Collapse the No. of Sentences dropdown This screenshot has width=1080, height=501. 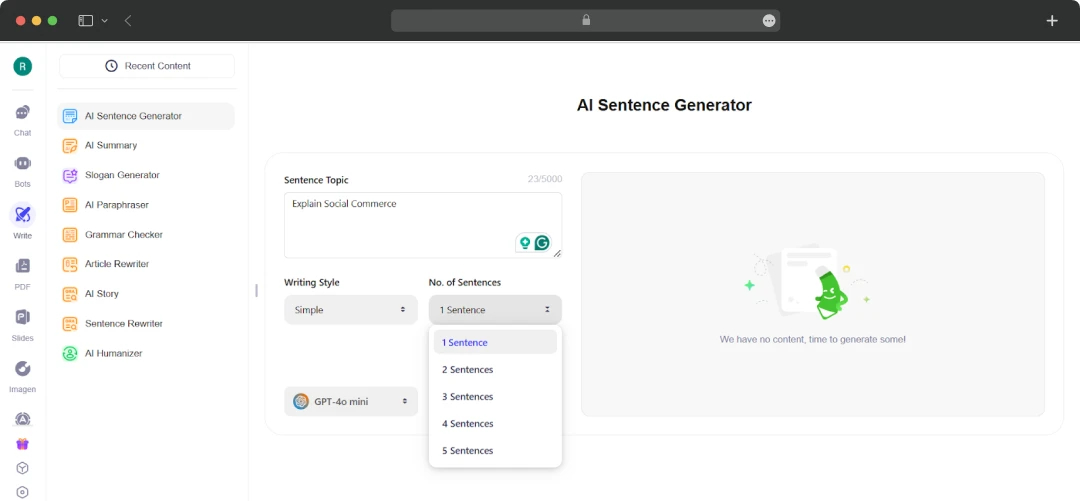point(495,310)
